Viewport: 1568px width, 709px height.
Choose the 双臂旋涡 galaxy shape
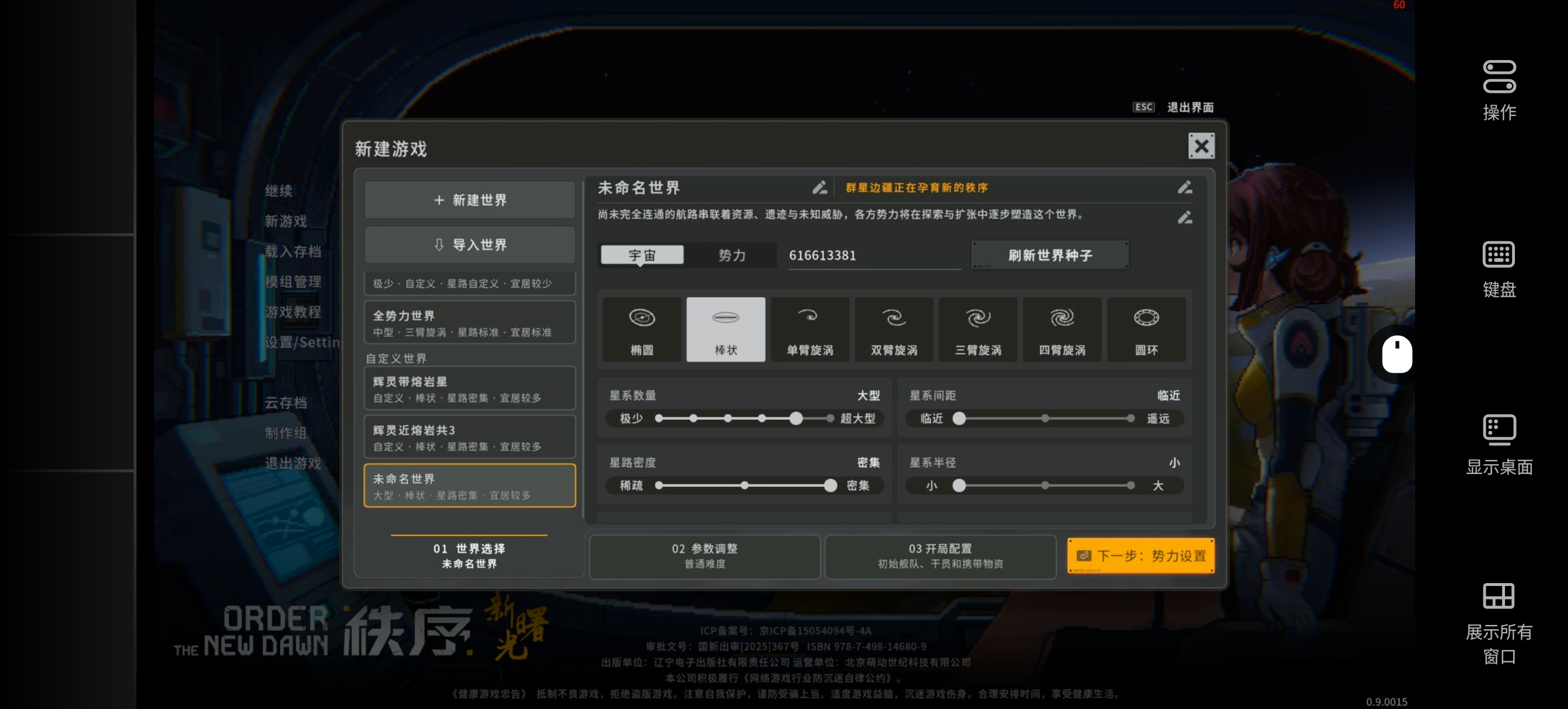tap(894, 329)
